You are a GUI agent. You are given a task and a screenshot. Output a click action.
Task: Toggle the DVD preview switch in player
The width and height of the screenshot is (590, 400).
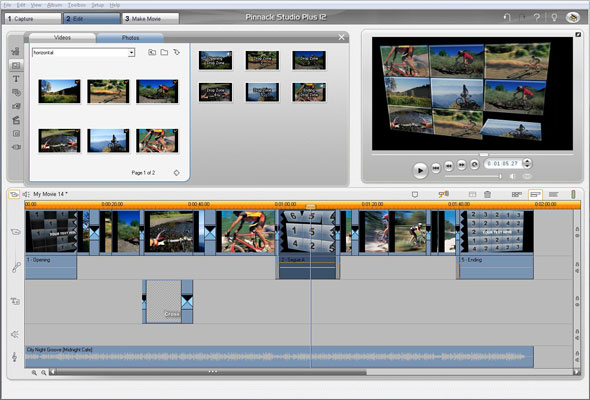(x=527, y=176)
